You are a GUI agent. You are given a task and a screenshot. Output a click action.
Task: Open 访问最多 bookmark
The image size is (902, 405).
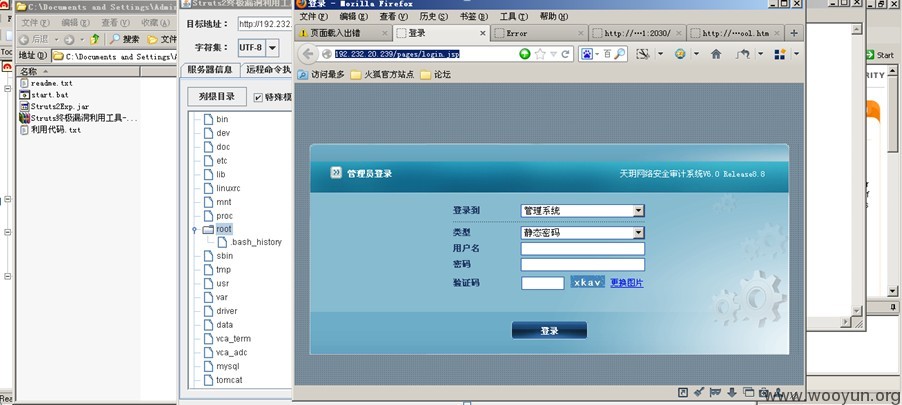pos(322,74)
